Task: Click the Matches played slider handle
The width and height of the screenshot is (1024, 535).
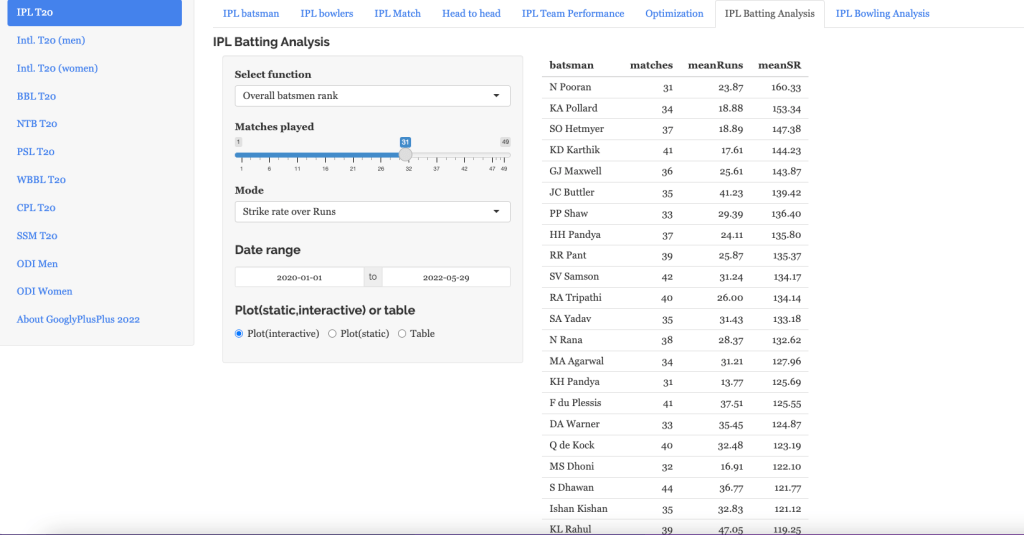Action: coord(405,155)
